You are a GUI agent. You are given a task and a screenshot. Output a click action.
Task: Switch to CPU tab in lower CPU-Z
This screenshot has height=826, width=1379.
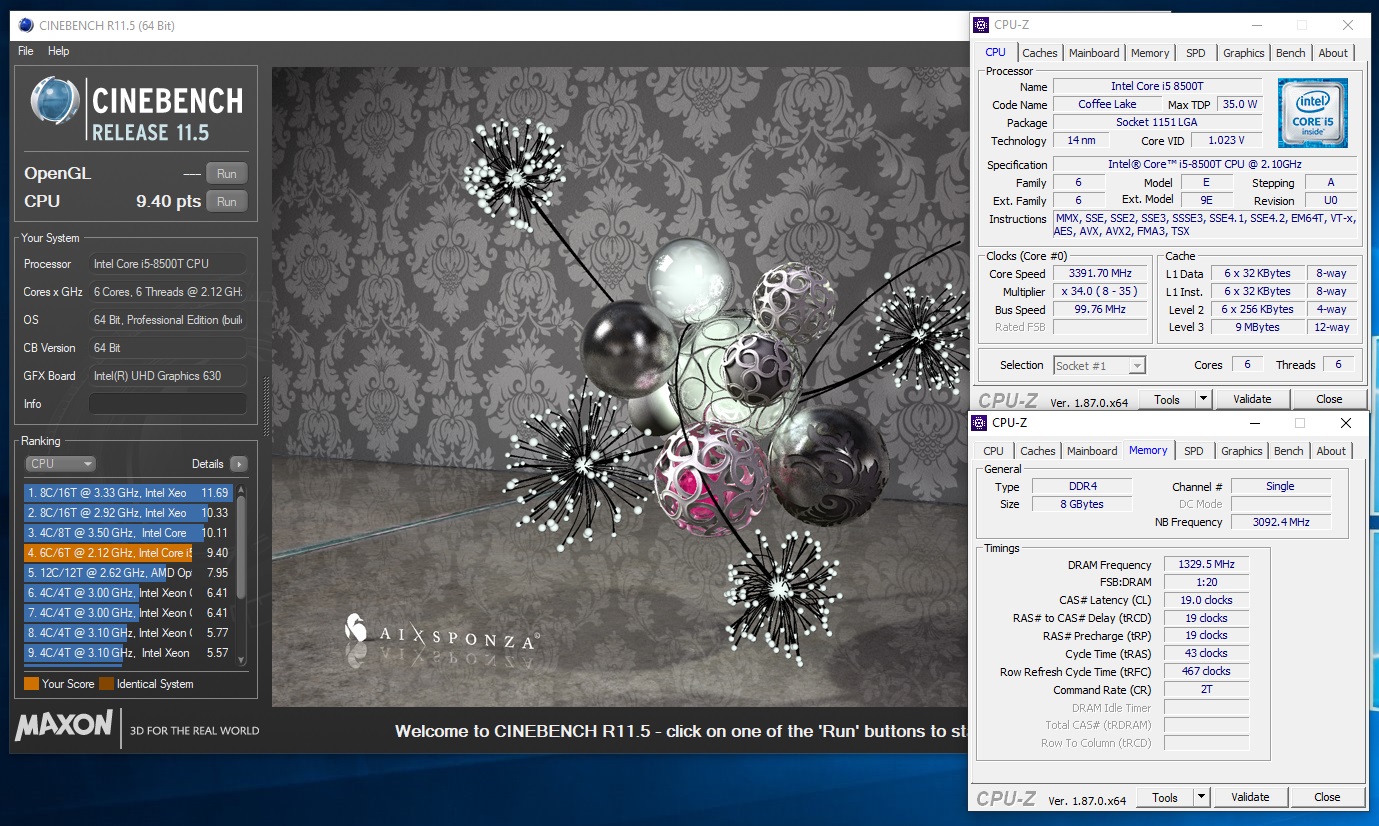coord(994,451)
